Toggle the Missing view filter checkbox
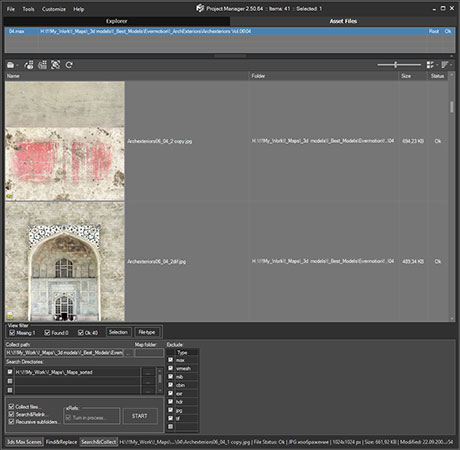 (x=12, y=333)
